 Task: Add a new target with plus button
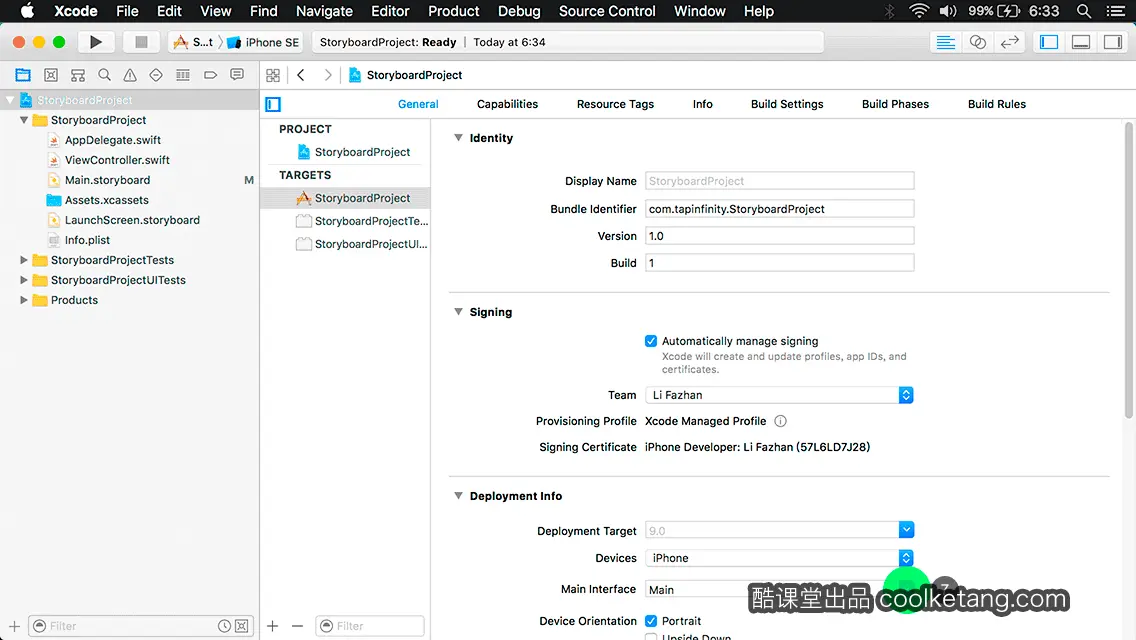pos(272,626)
